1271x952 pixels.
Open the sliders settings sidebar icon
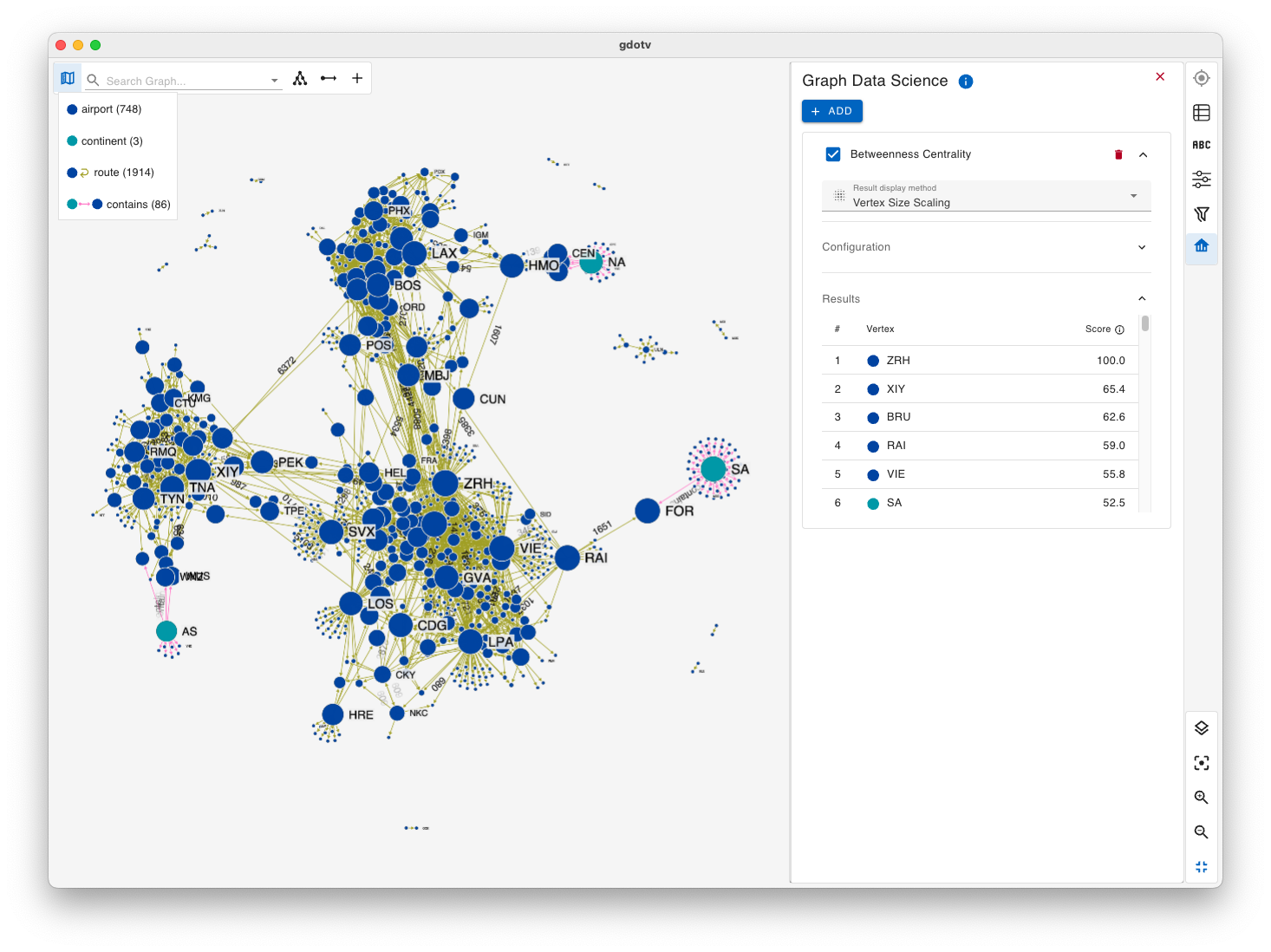(x=1202, y=179)
